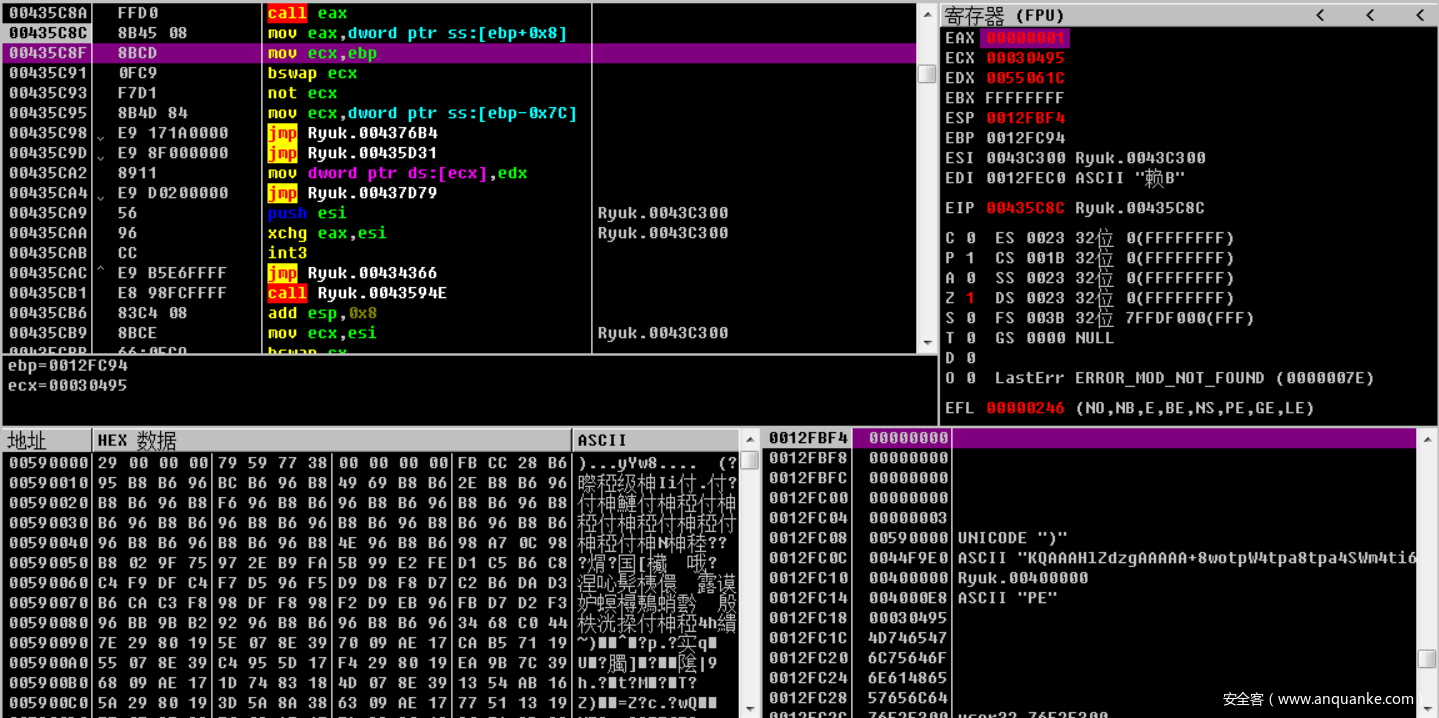
Task: Select the jmp Ryuk.00434366 instruction
Action: (x=352, y=273)
